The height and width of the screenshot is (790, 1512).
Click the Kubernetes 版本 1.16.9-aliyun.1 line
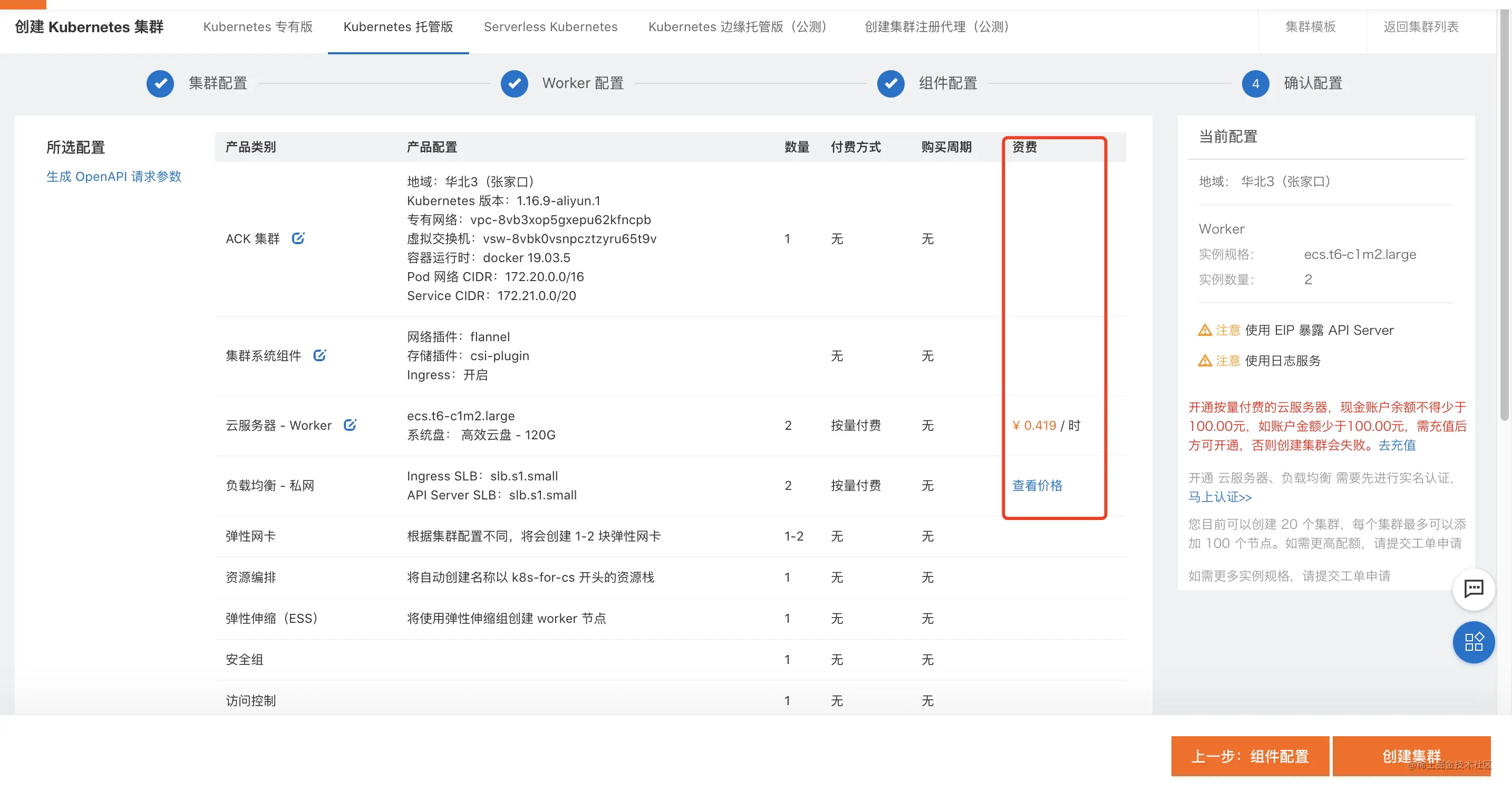pos(503,201)
